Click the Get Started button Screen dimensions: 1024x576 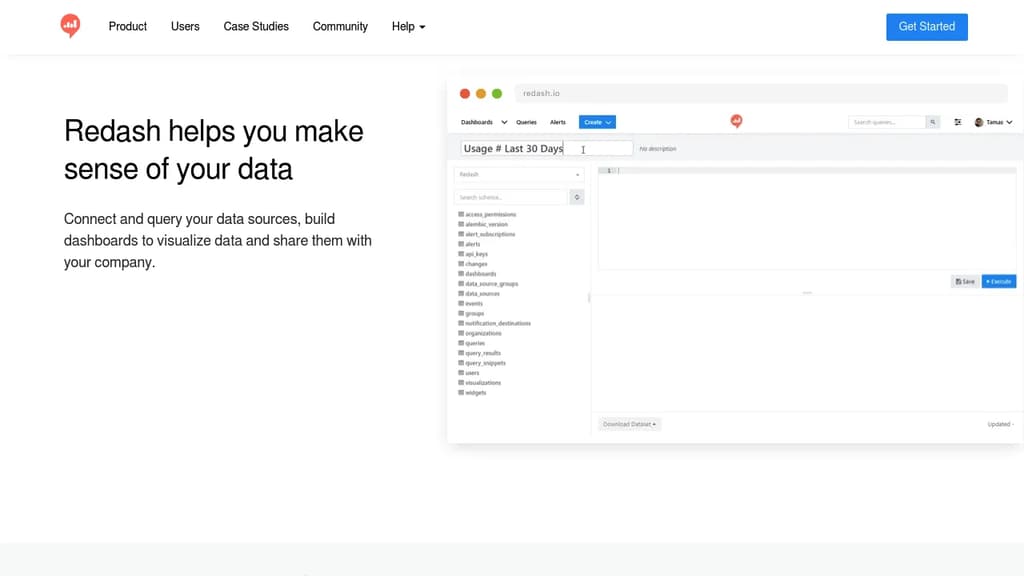[x=926, y=27]
